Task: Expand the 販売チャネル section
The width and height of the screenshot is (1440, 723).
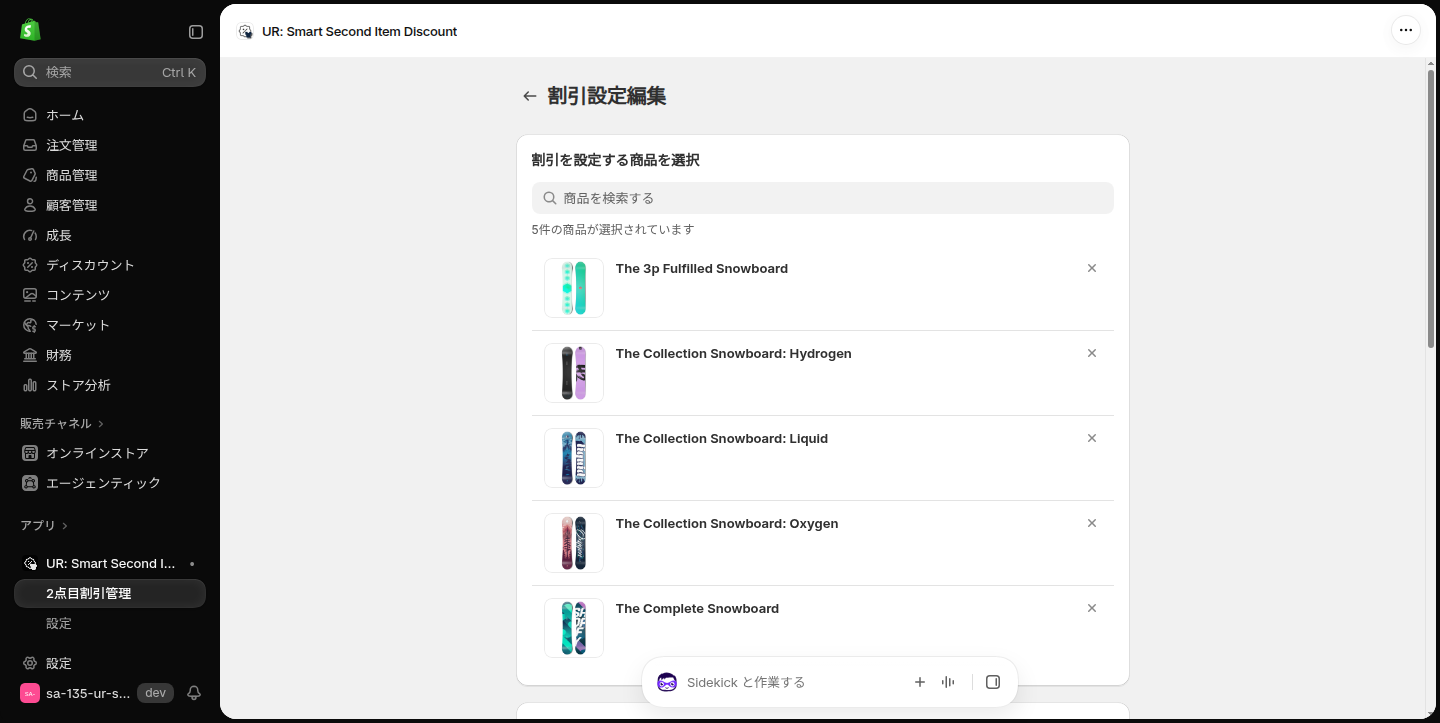Action: click(62, 423)
